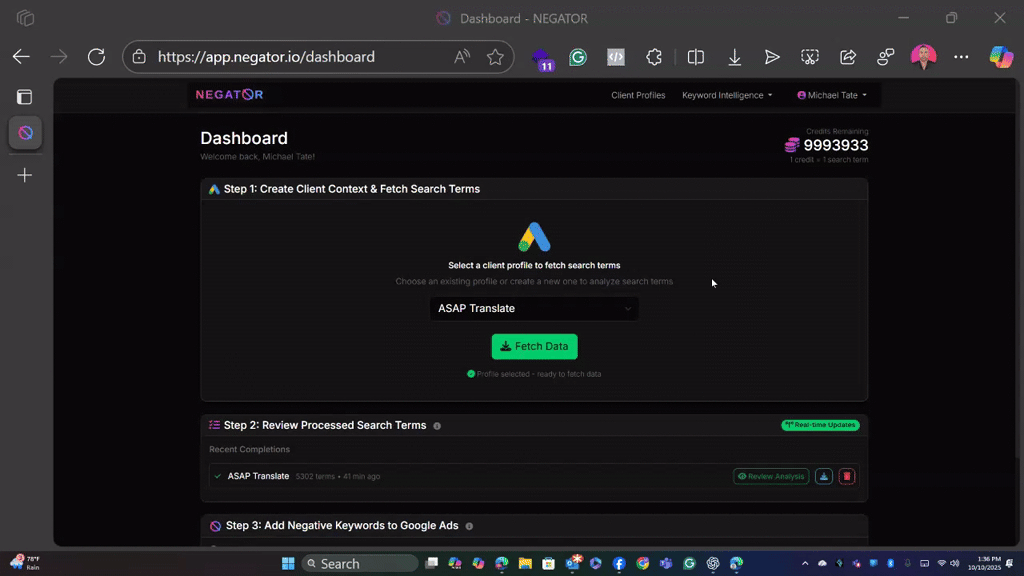Open the Copilot sidebar icon
This screenshot has height=576, width=1024.
pyautogui.click(x=1000, y=57)
